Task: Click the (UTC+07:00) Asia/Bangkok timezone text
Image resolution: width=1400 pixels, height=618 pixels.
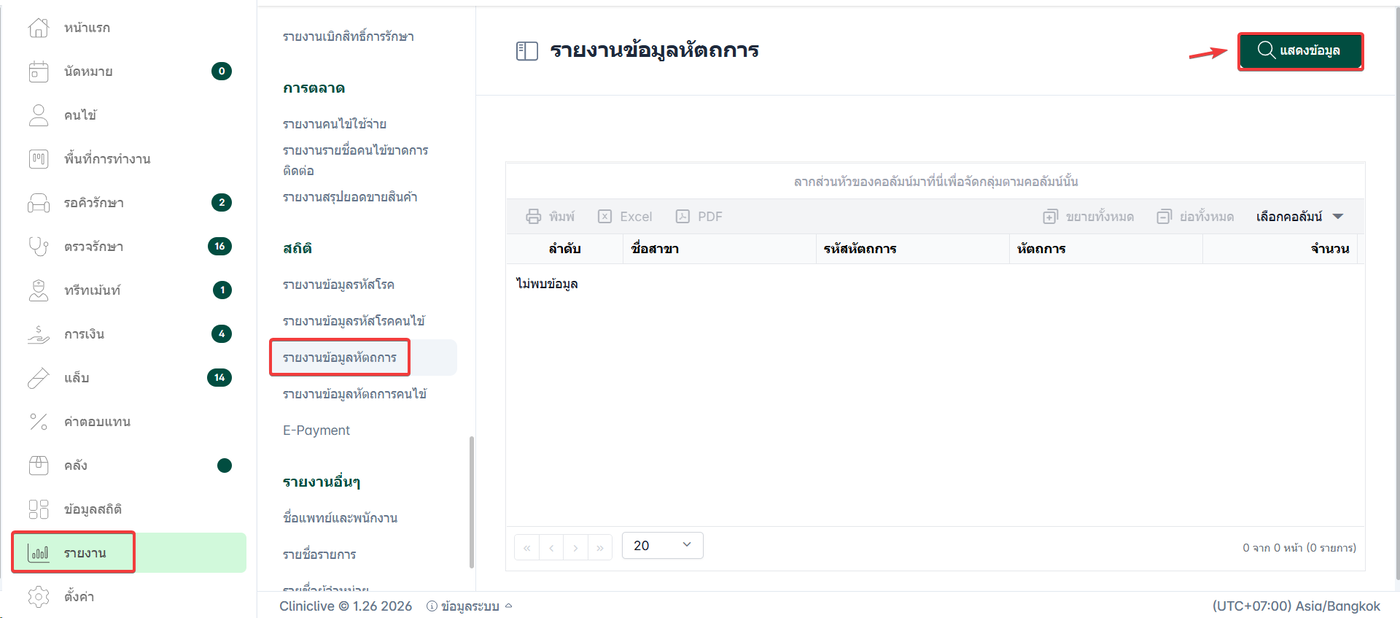Action: click(1296, 606)
